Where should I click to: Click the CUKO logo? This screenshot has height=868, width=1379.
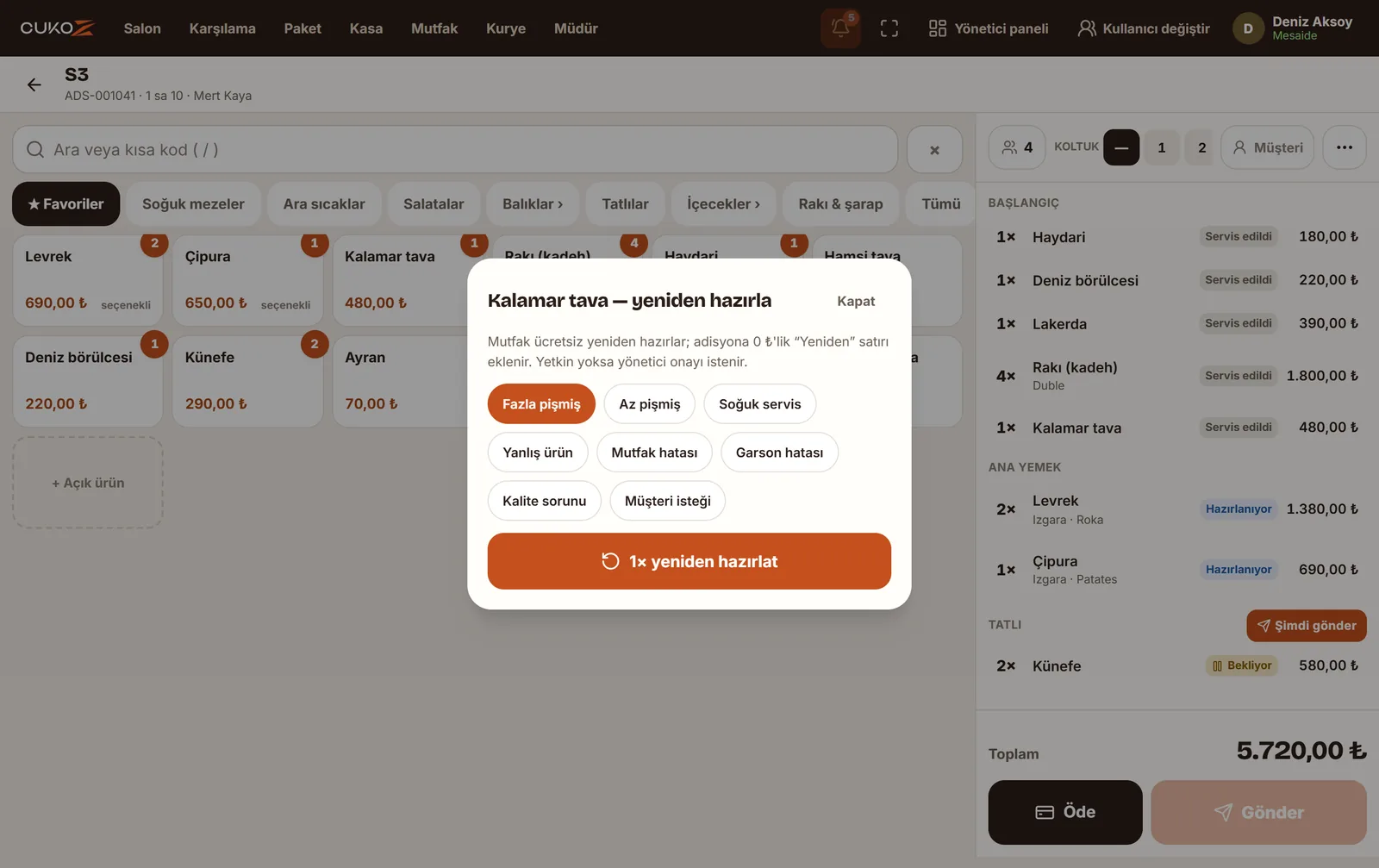tap(57, 28)
